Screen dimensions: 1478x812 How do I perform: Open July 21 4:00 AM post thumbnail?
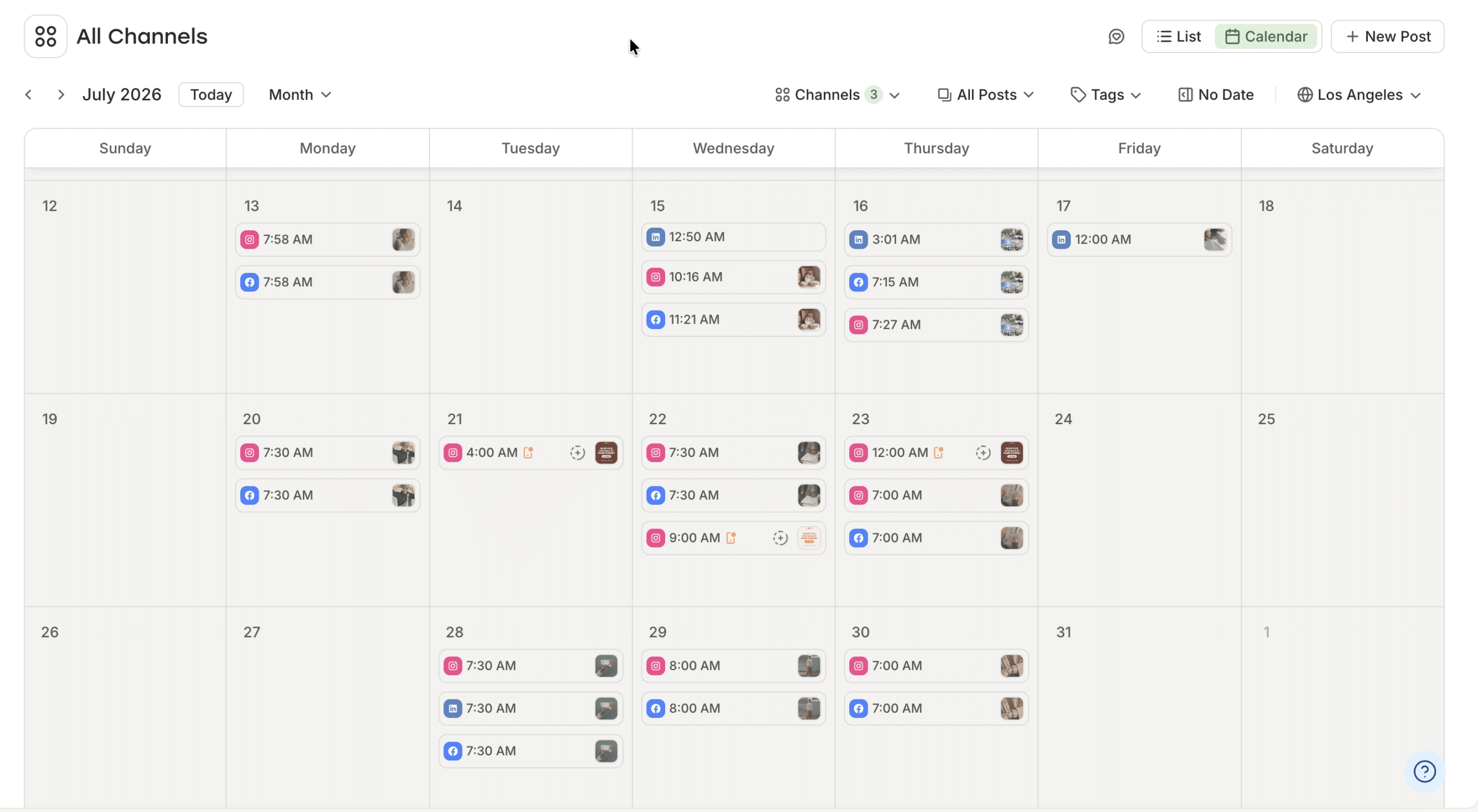(x=606, y=453)
